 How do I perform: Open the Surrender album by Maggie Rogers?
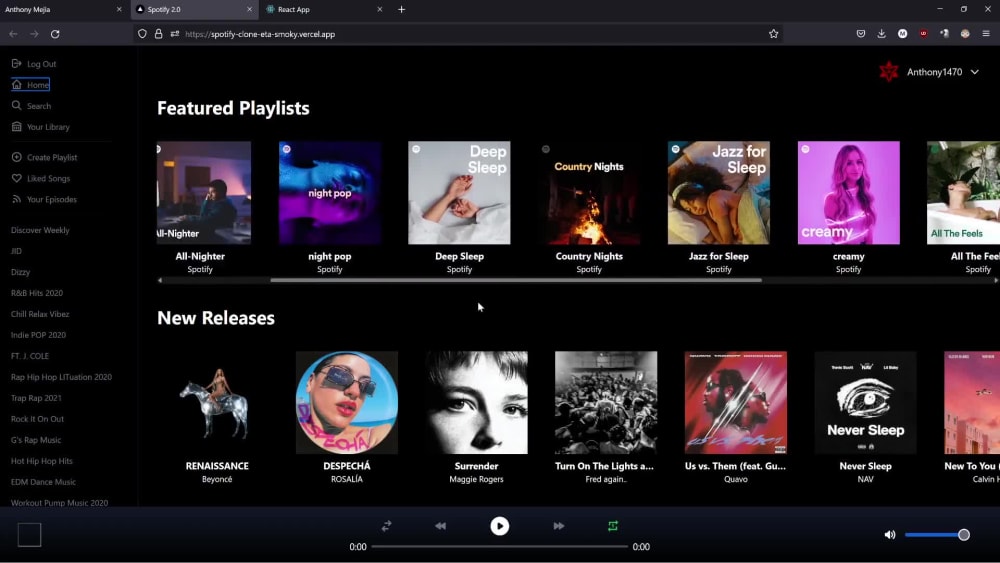(476, 402)
